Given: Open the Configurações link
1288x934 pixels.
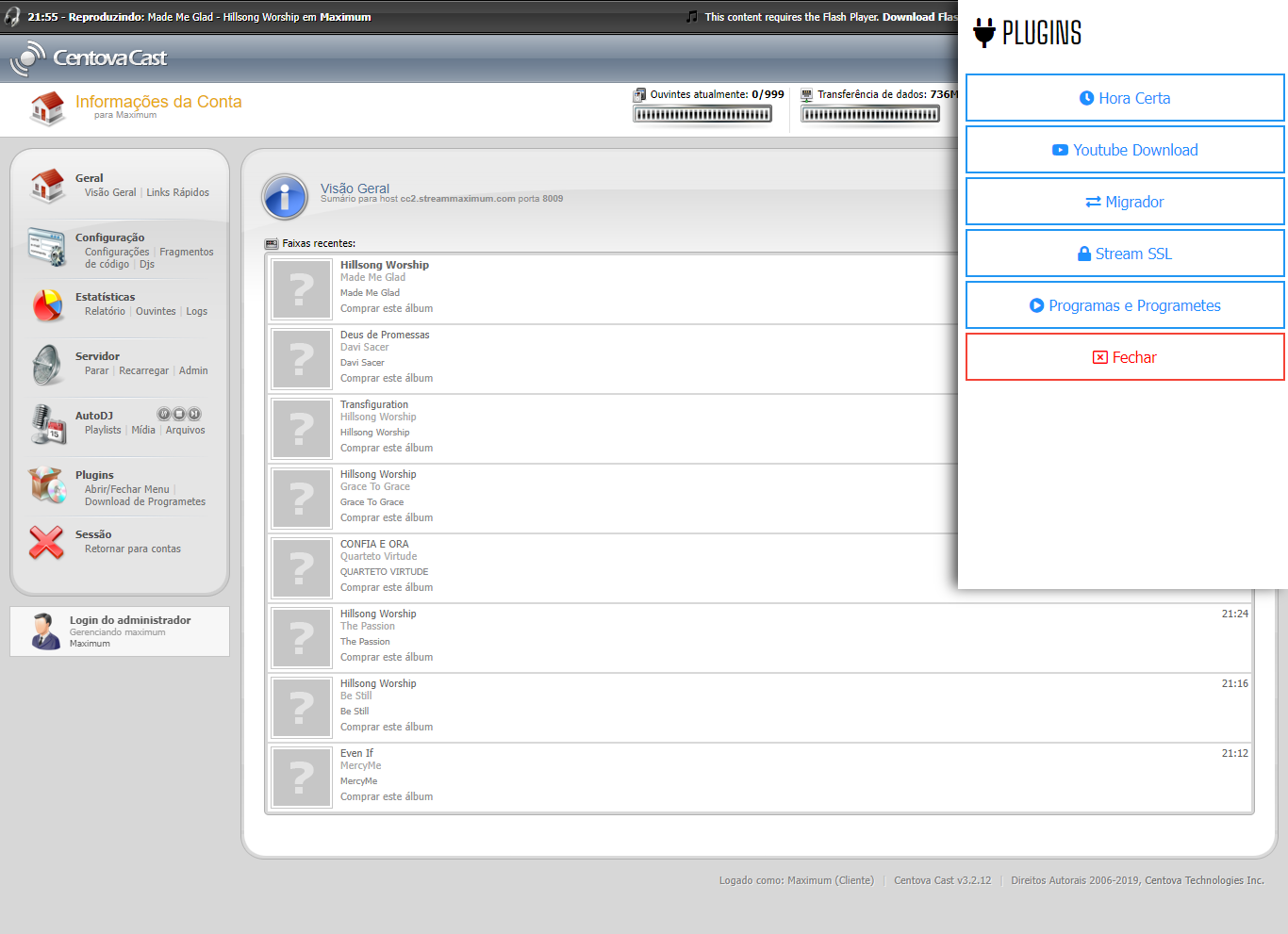Looking at the screenshot, I should [117, 252].
